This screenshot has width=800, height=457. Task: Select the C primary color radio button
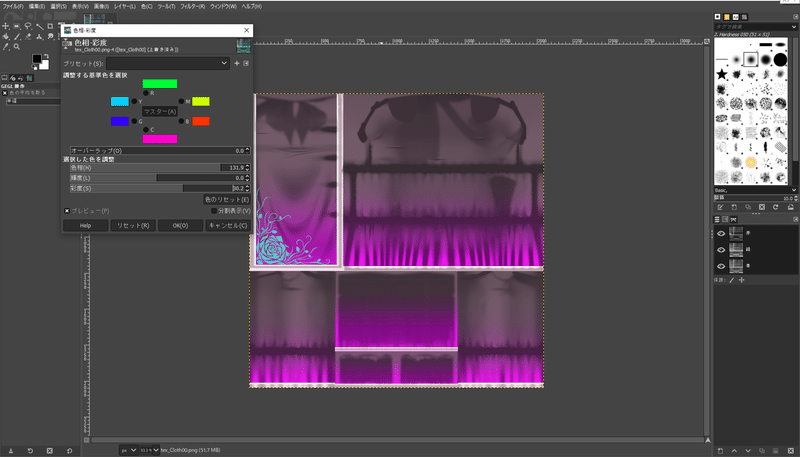coord(146,130)
